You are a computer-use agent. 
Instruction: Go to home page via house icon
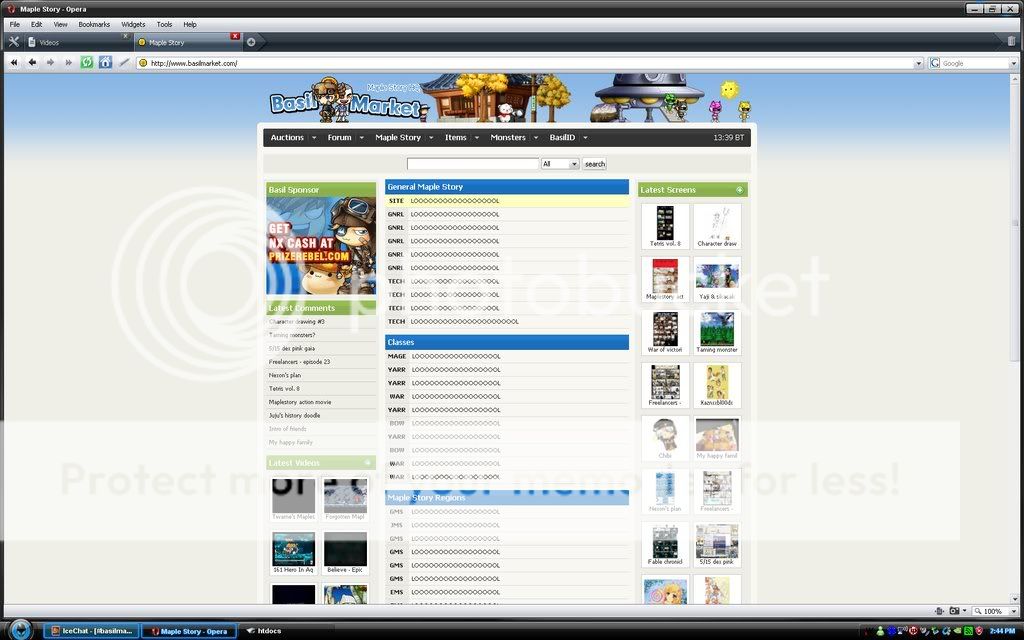105,62
